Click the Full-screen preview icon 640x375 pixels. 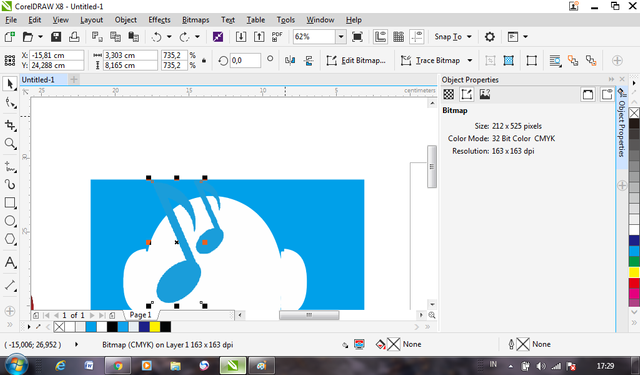(357, 37)
